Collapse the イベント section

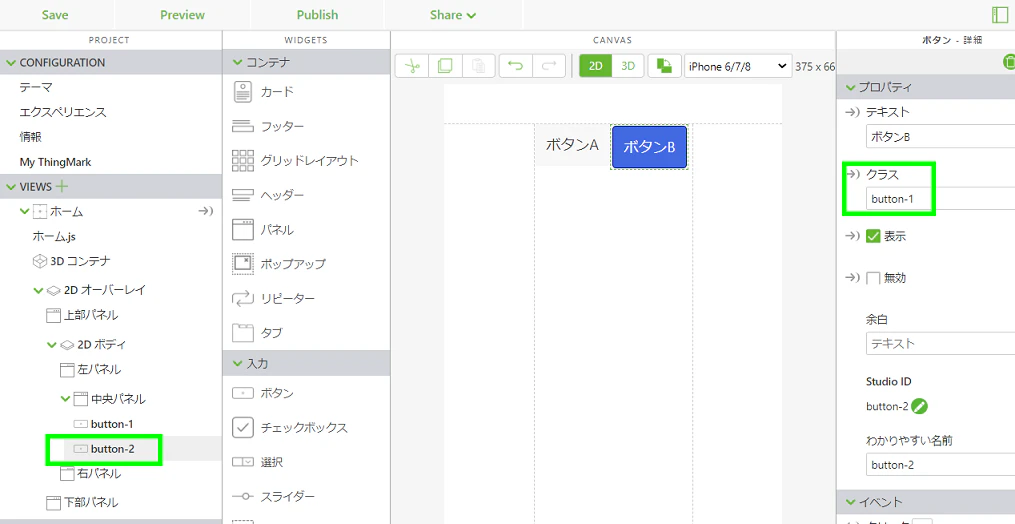851,502
